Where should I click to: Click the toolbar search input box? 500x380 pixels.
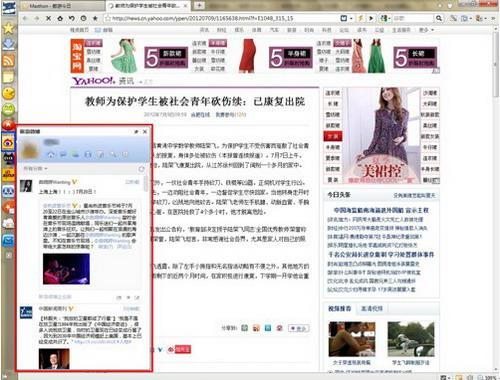tap(413, 18)
